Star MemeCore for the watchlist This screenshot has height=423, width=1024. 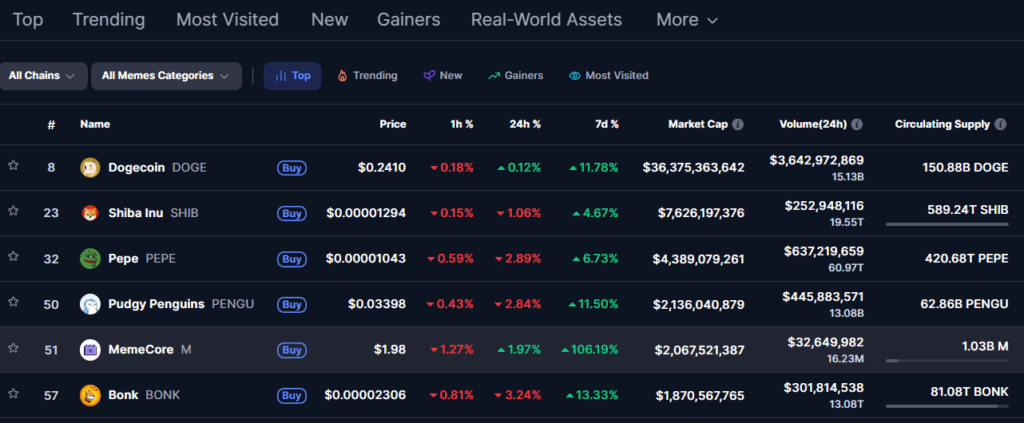(13, 348)
